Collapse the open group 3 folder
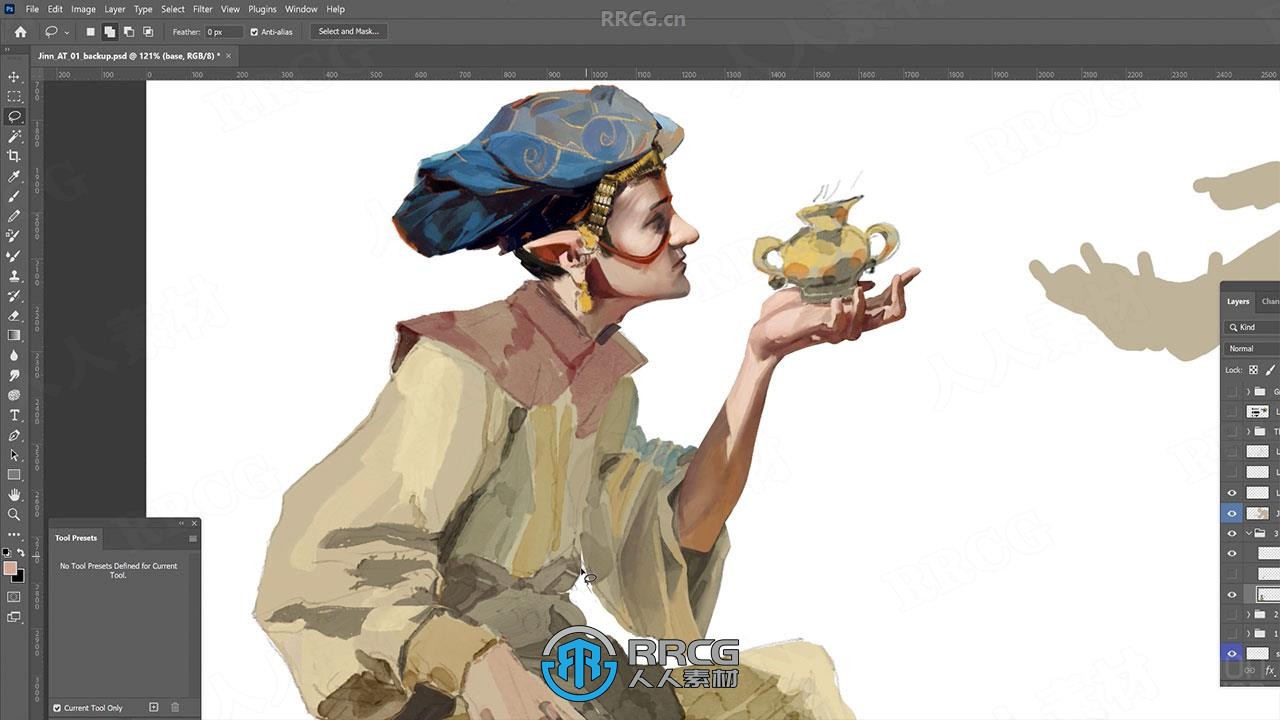 (1248, 533)
